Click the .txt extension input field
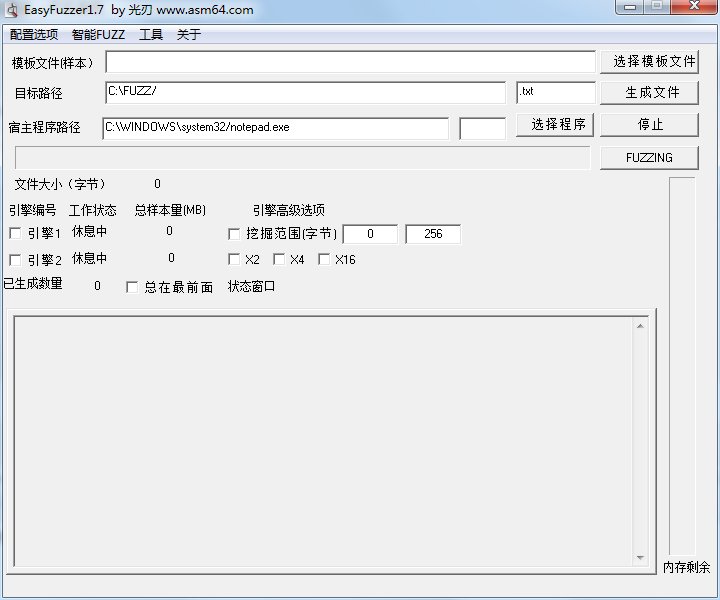This screenshot has width=720, height=600. click(x=555, y=92)
